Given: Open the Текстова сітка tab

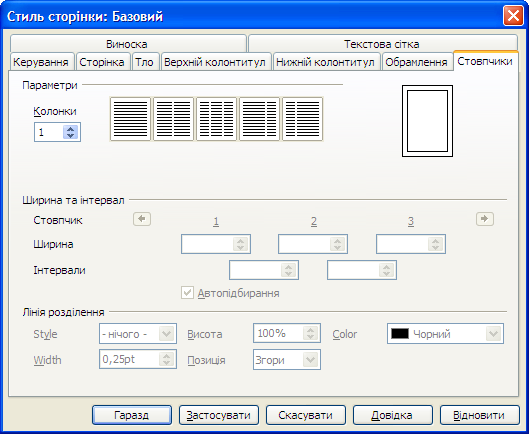Looking at the screenshot, I should 382,44.
